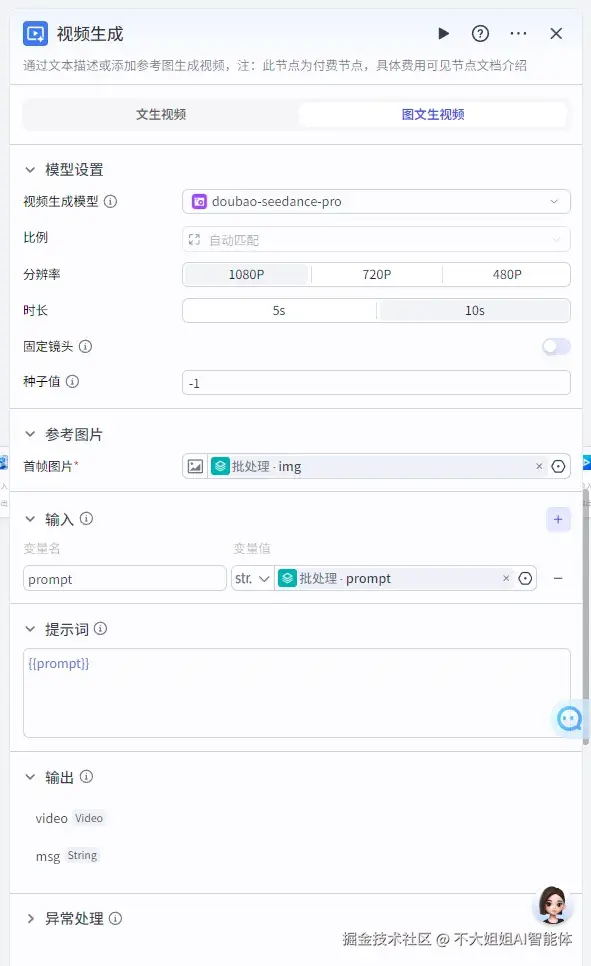Click the 视频生成 node icon in header
The height and width of the screenshot is (966, 591).
[35, 33]
